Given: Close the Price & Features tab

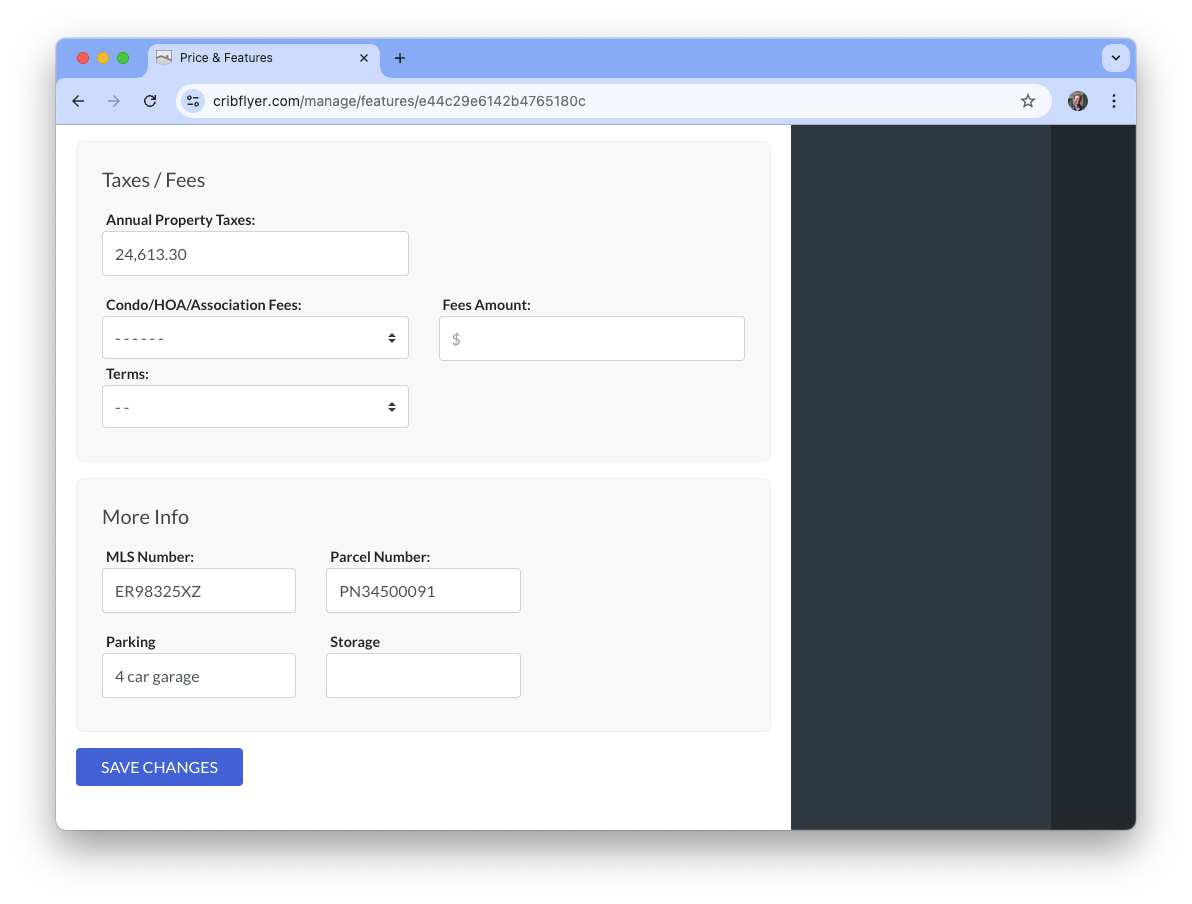Looking at the screenshot, I should point(364,58).
